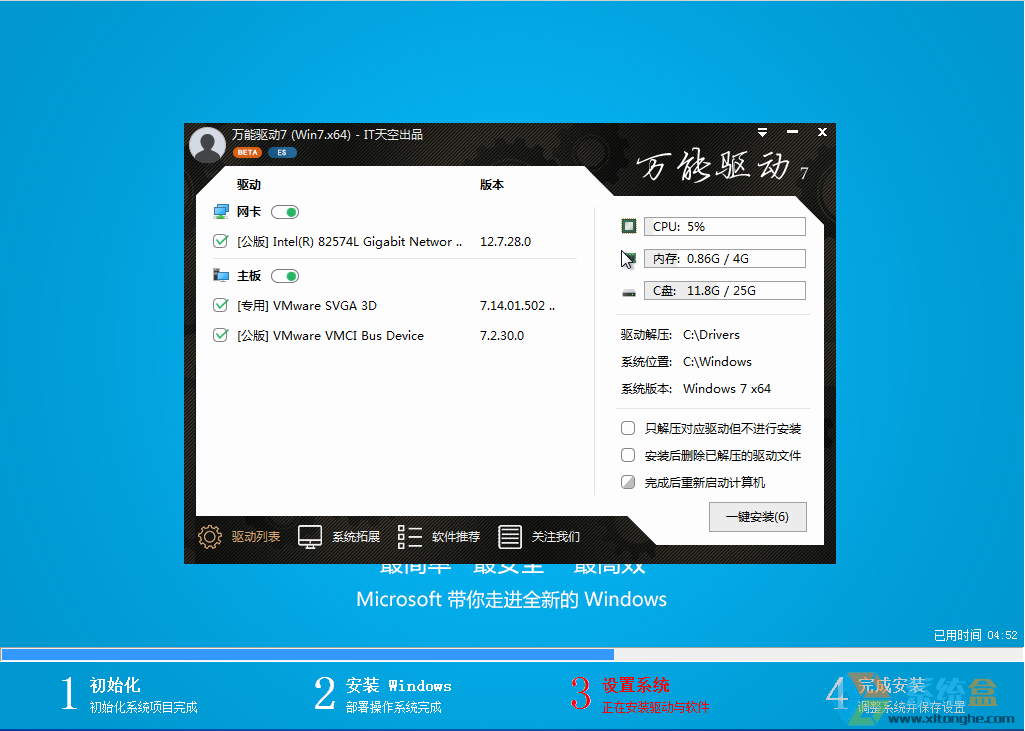Click step 2 安装 Windows label
Image resolution: width=1025 pixels, height=731 pixels.
click(399, 685)
